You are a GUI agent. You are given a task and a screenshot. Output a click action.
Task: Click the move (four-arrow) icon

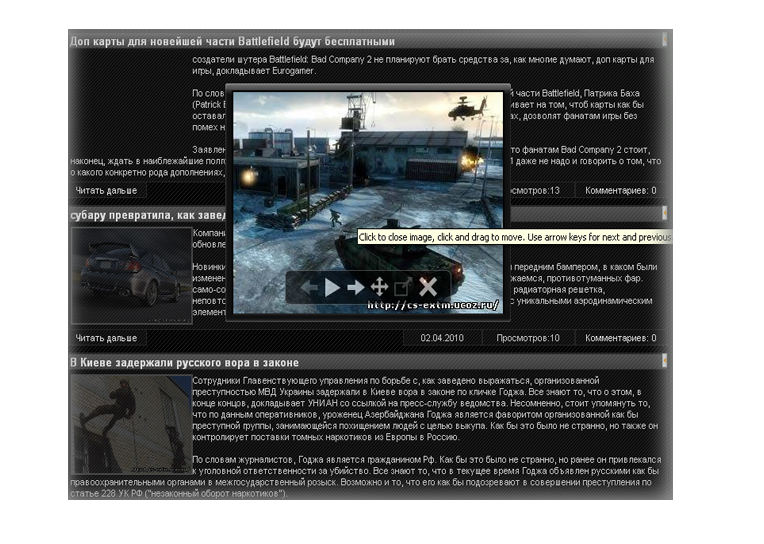(379, 287)
